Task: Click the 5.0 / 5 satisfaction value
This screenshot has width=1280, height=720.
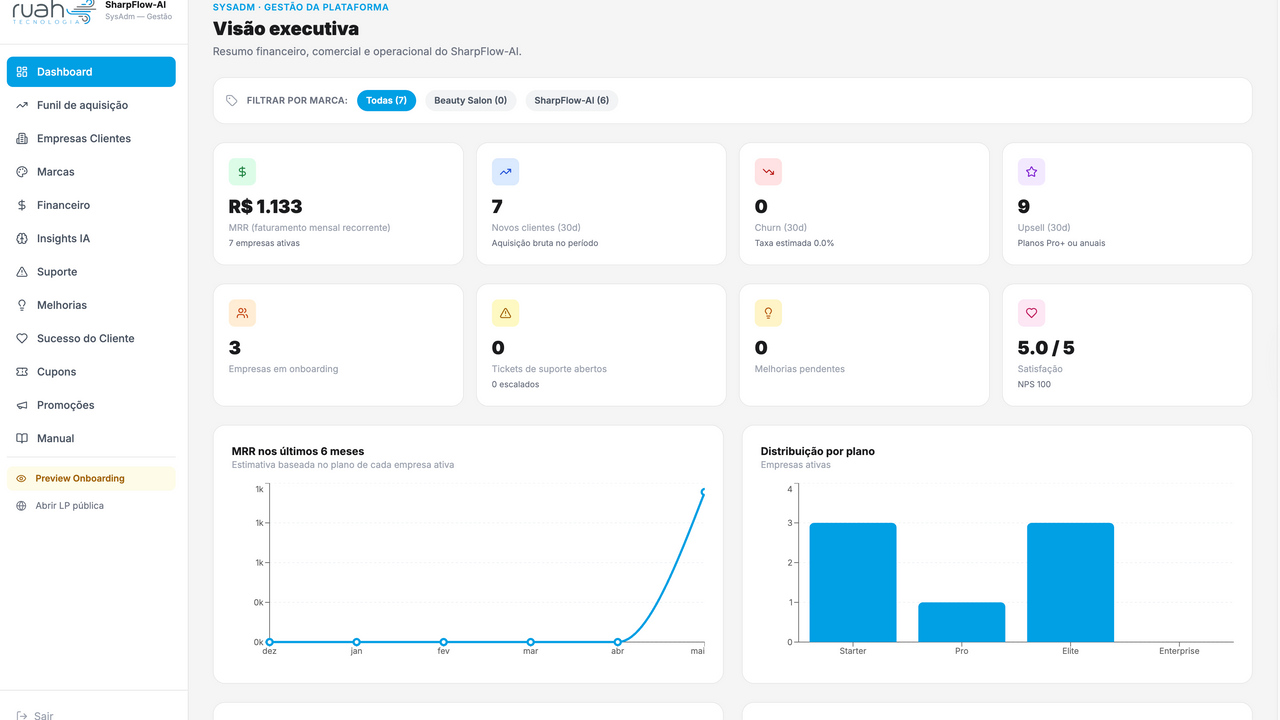Action: (1046, 348)
